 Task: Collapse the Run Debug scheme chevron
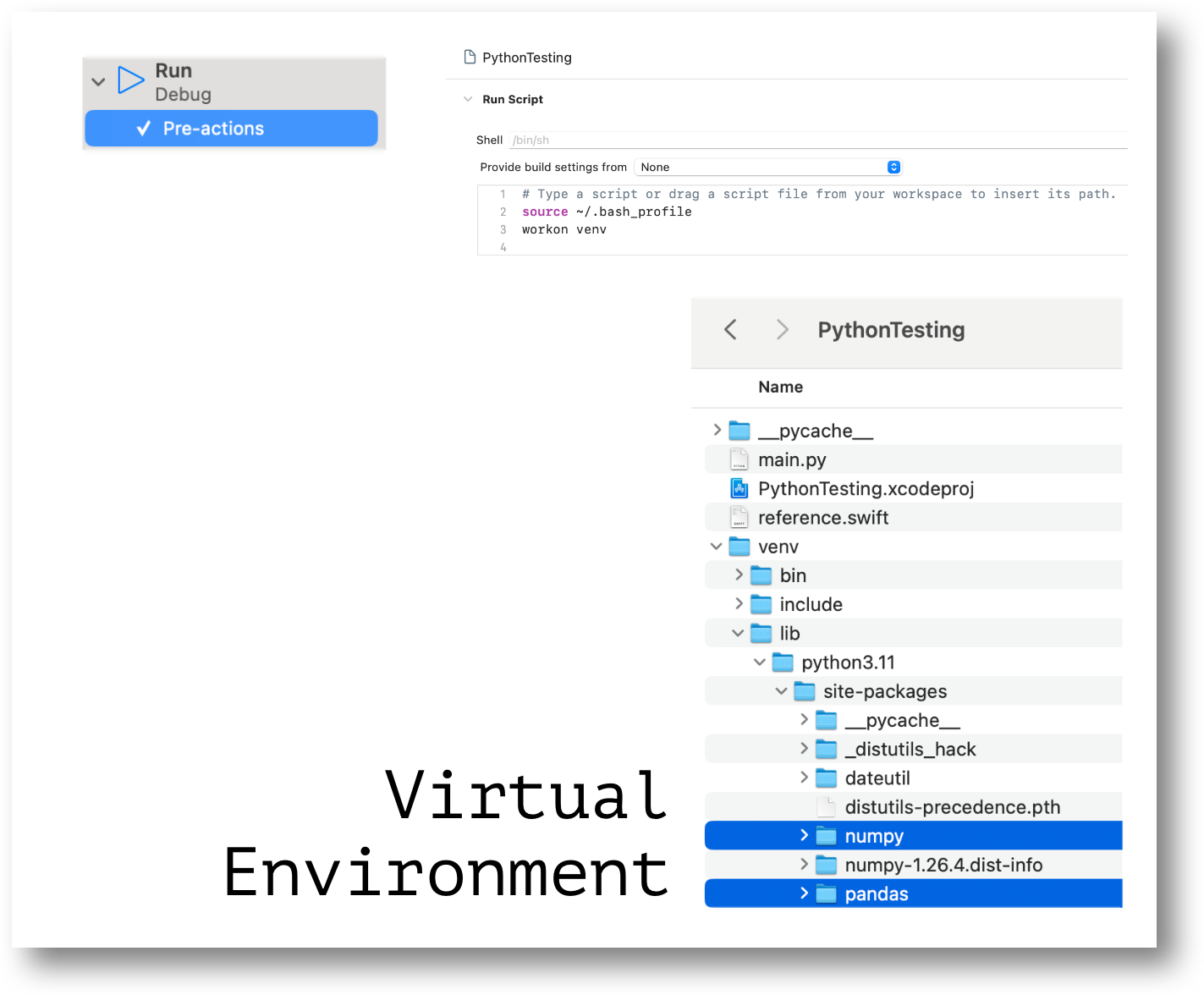(x=98, y=82)
